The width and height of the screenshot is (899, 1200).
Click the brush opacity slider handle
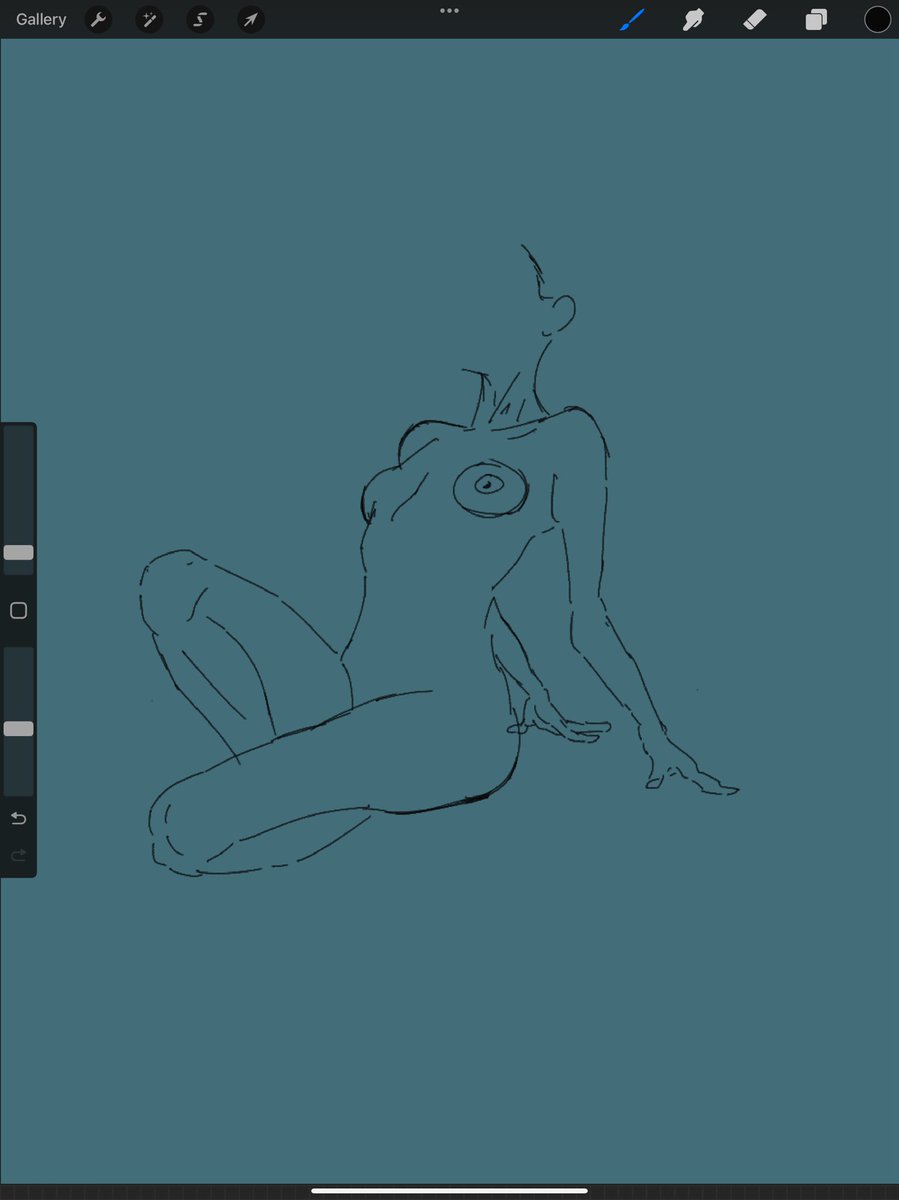[18, 729]
